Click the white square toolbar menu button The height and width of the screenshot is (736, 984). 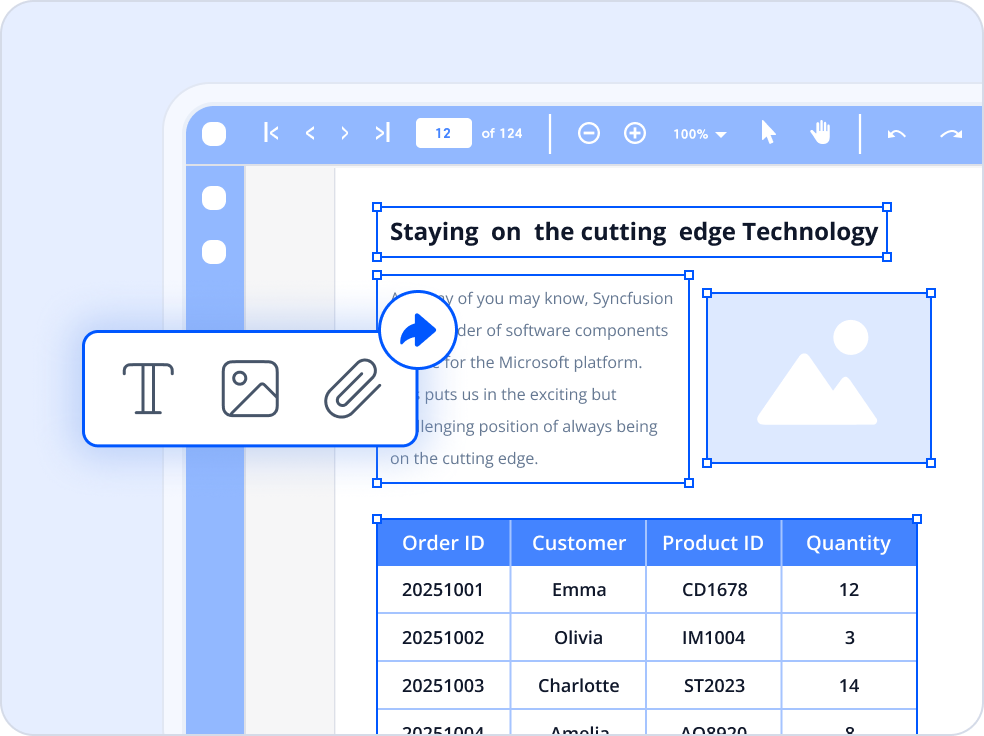[x=214, y=134]
